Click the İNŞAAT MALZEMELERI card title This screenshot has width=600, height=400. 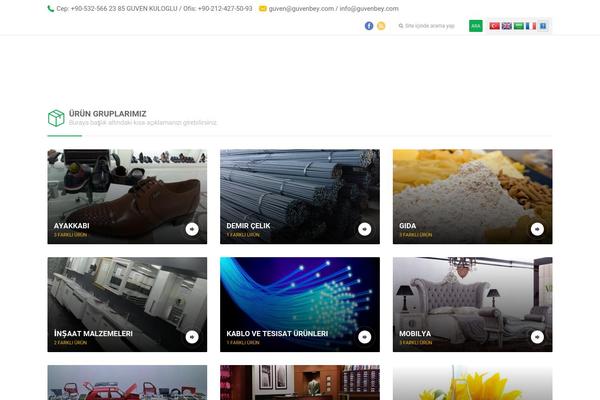93,333
